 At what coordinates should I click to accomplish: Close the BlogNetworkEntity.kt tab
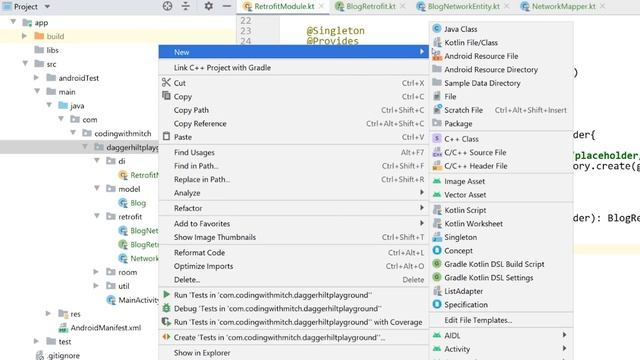click(x=507, y=6)
